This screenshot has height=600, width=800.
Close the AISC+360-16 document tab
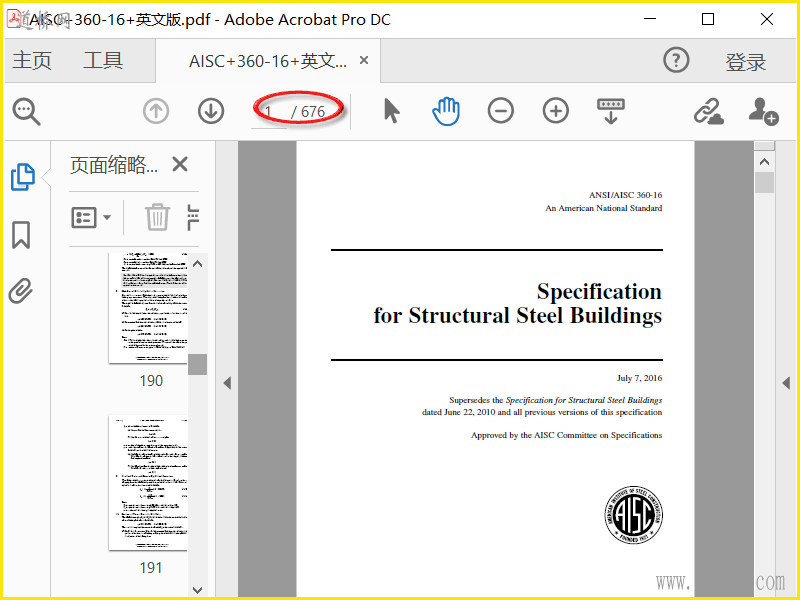(x=364, y=60)
